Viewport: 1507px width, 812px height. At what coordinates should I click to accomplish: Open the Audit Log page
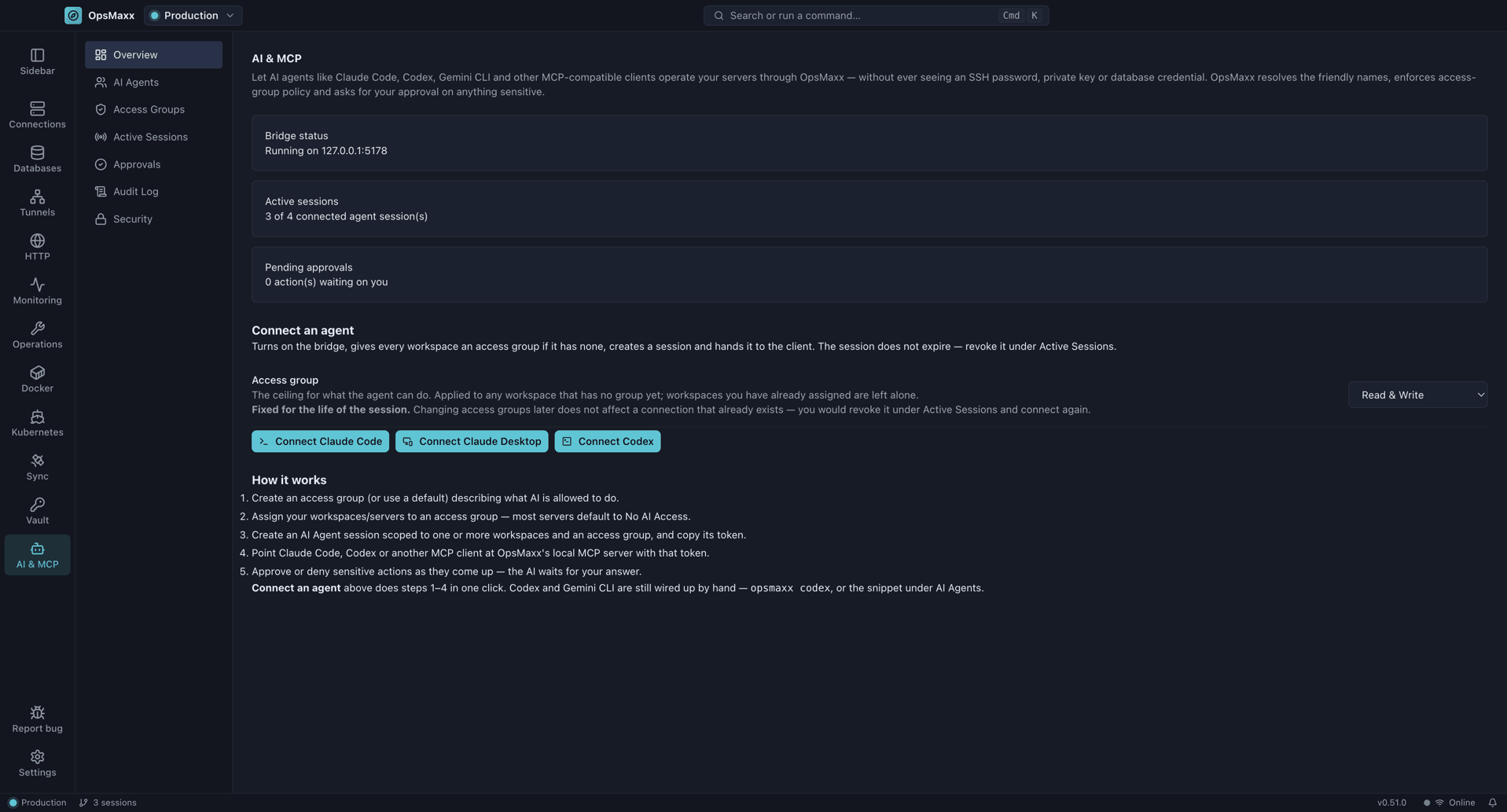153,192
